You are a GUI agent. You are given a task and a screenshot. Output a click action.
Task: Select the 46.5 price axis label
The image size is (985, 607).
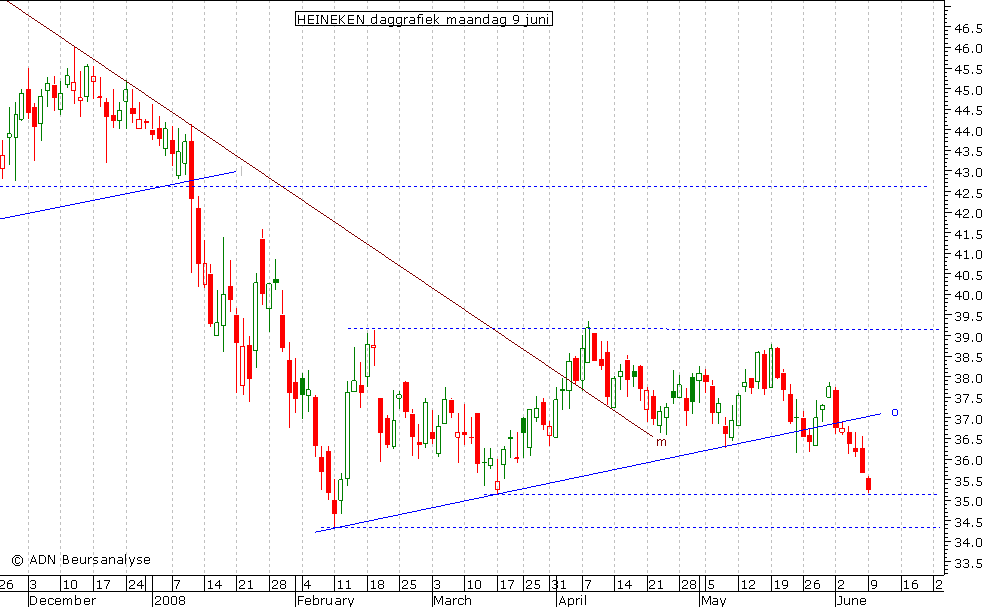[x=968, y=29]
